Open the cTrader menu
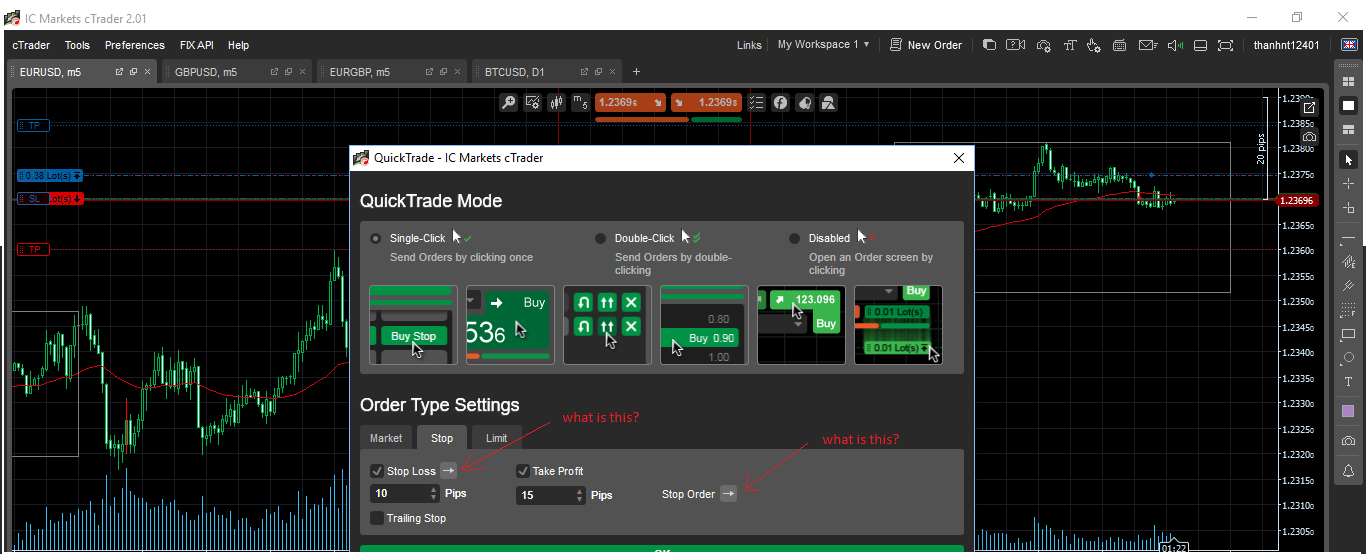The width and height of the screenshot is (1366, 554). pyautogui.click(x=31, y=45)
